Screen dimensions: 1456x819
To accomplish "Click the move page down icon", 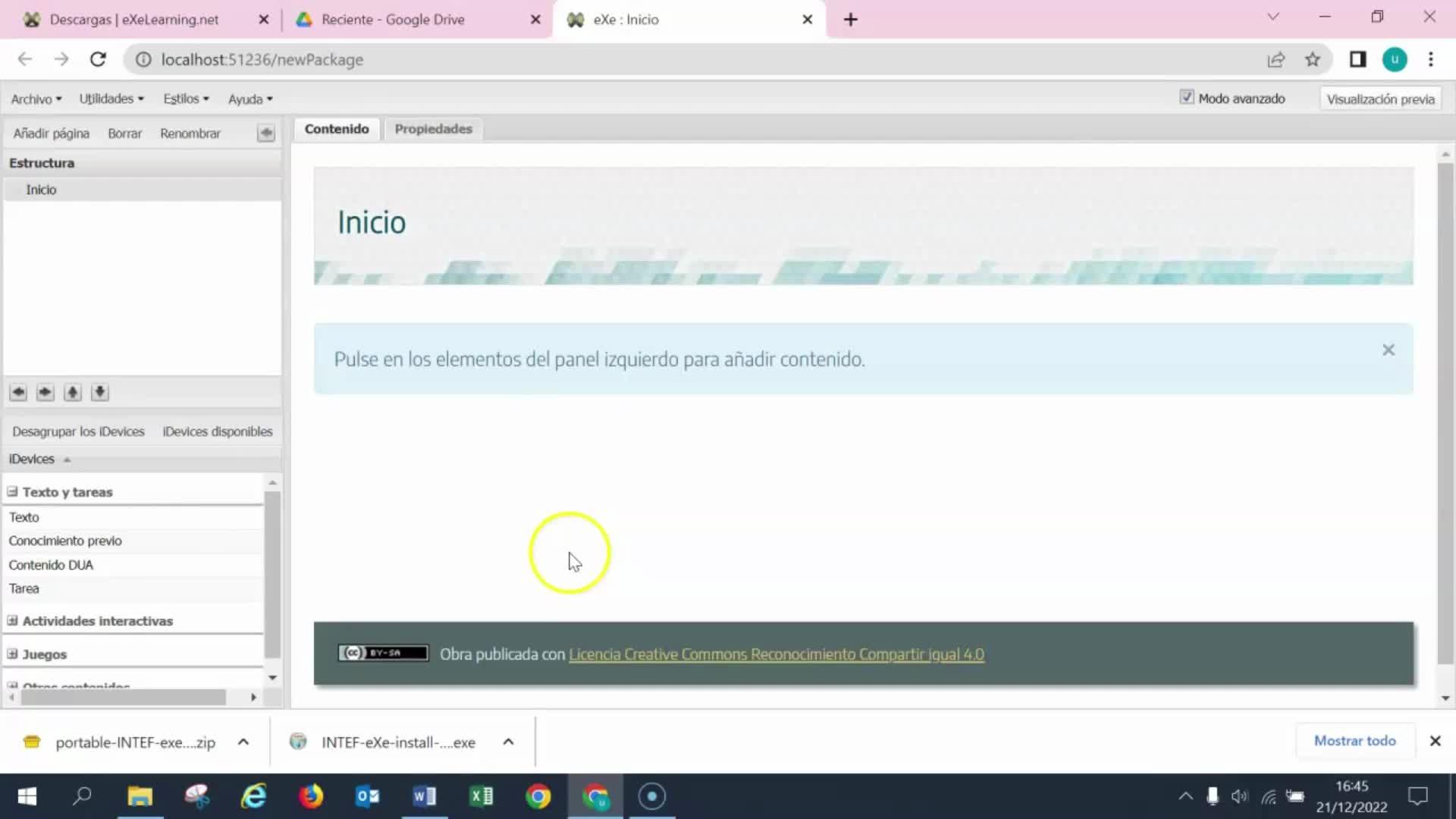I will [100, 392].
